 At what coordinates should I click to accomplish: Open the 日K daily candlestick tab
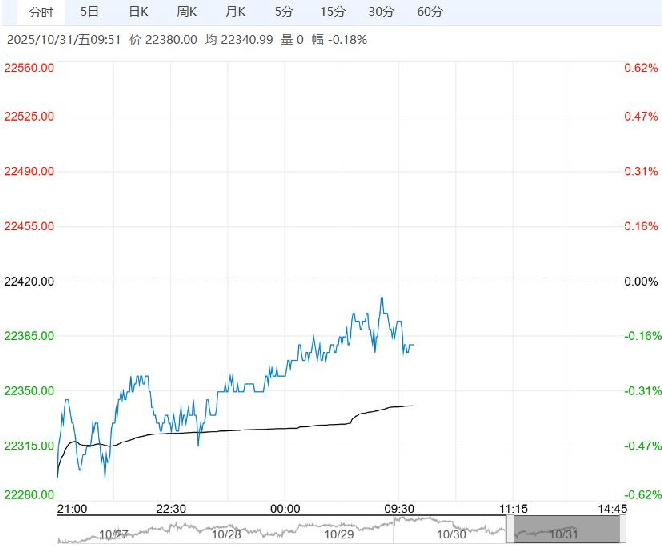click(x=139, y=12)
